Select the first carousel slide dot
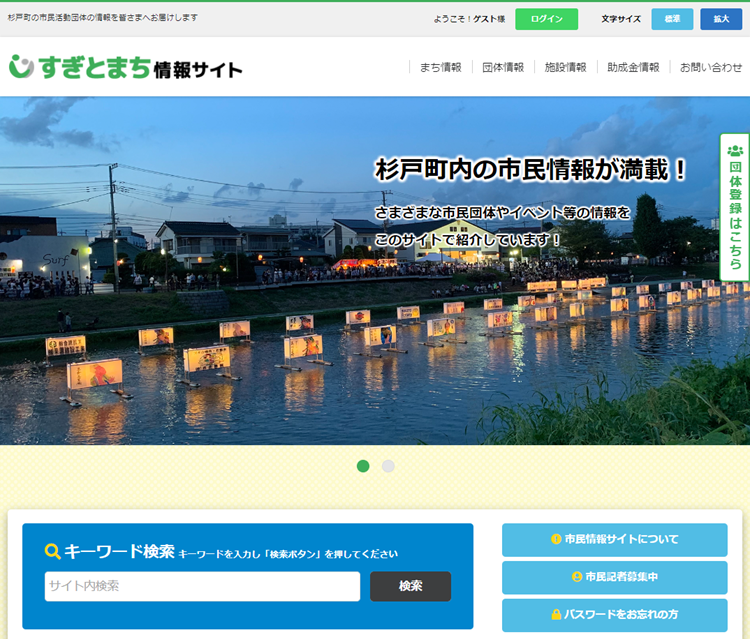 363,466
